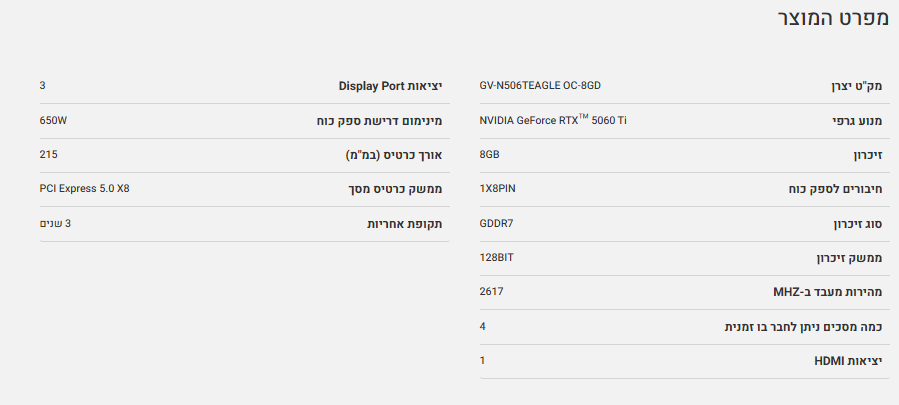Select the 1X8PIN power connector value
The height and width of the screenshot is (405, 899).
pyautogui.click(x=498, y=189)
